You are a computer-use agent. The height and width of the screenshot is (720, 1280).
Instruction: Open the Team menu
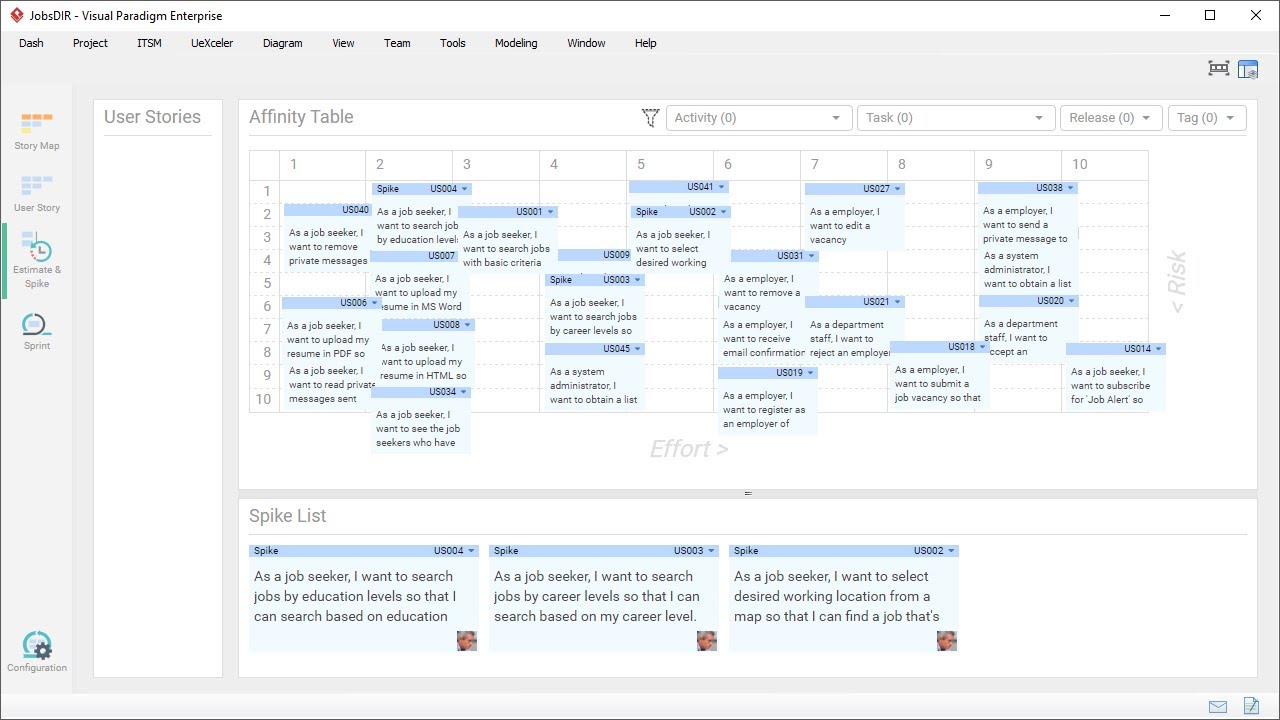[397, 43]
